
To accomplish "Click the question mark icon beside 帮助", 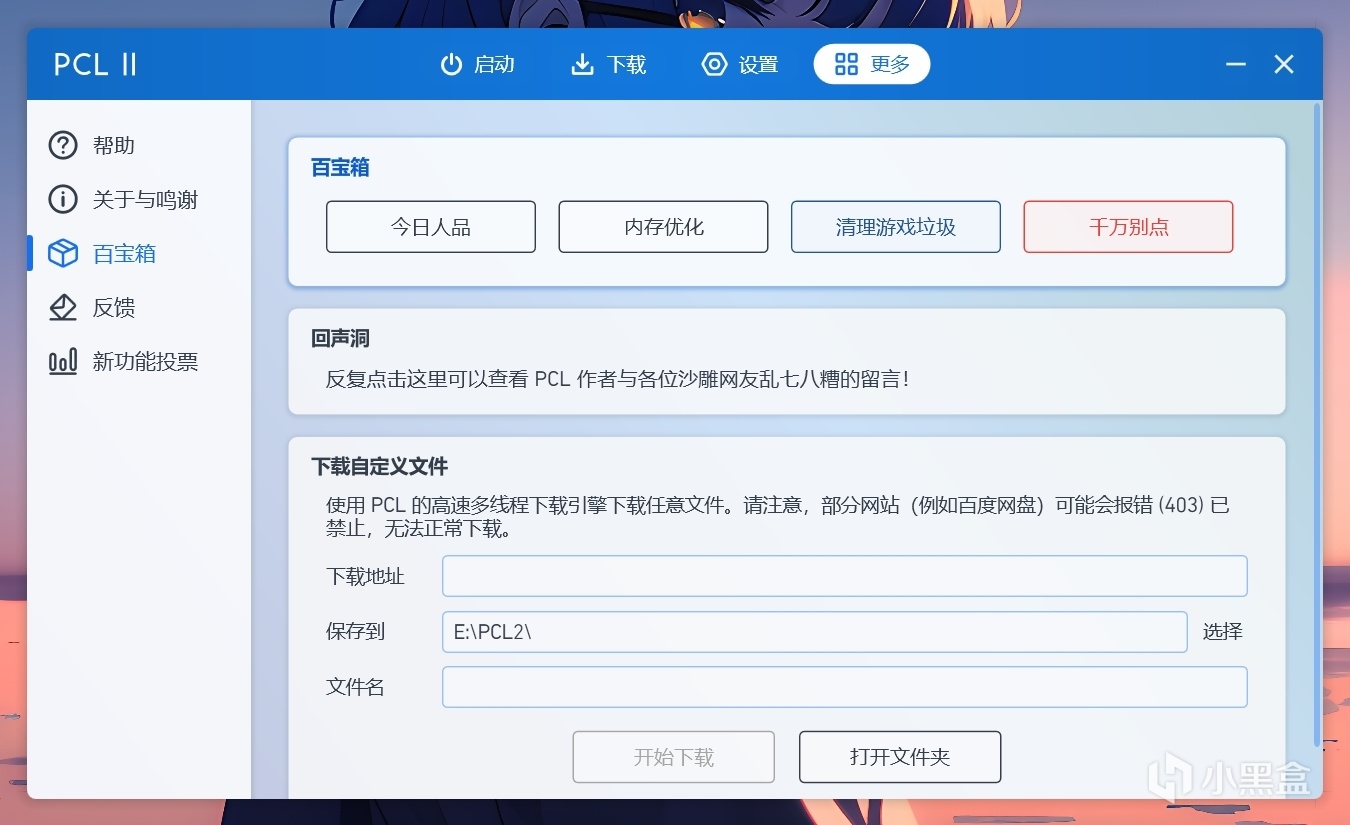I will click(x=63, y=146).
